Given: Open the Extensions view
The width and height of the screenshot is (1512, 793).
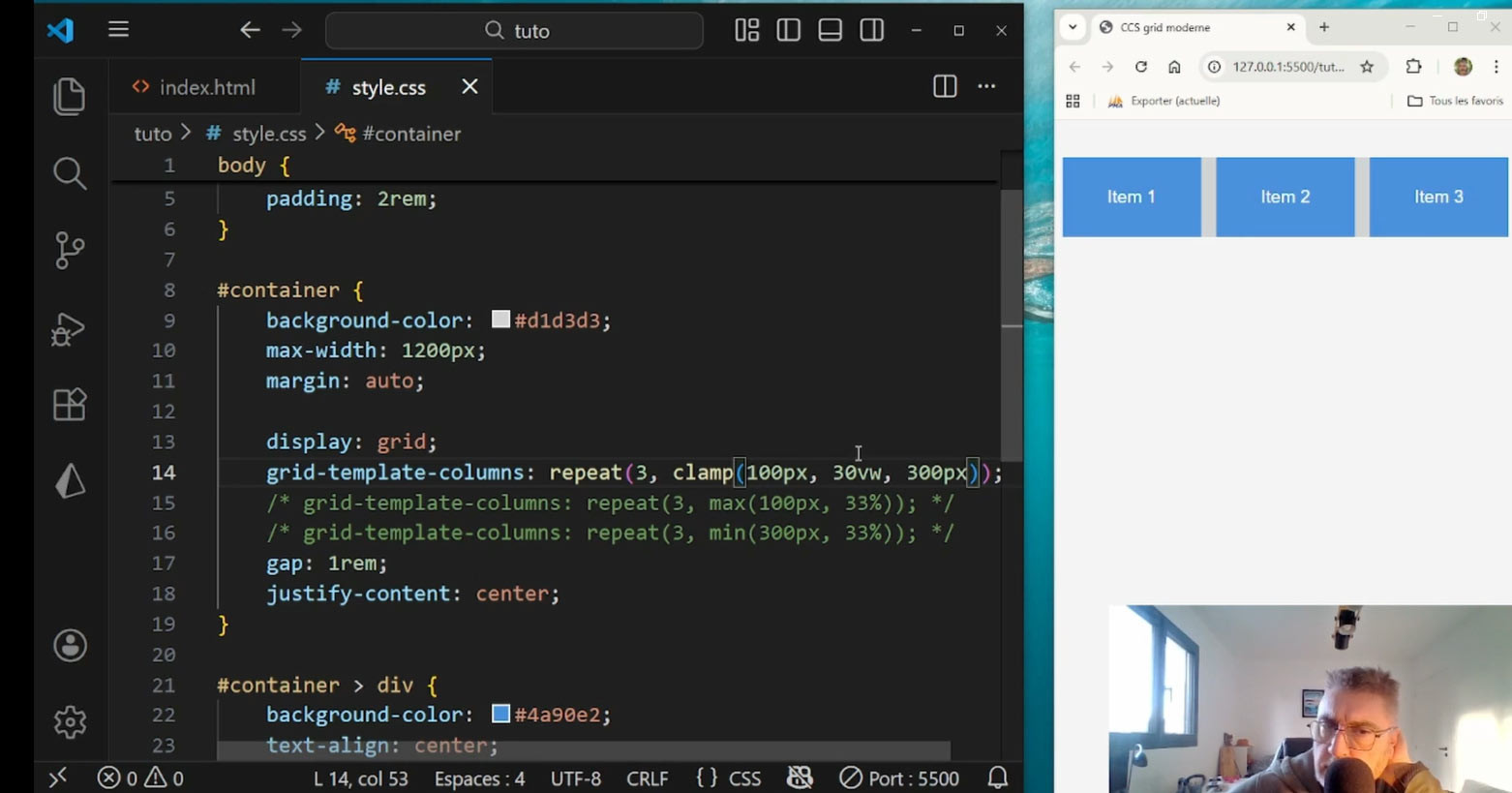Looking at the screenshot, I should [x=69, y=405].
